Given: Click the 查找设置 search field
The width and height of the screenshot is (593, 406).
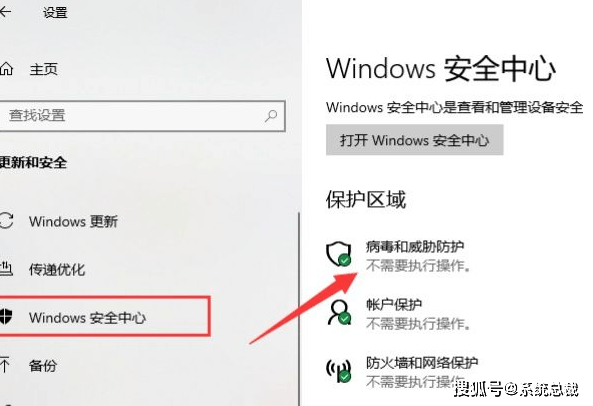Looking at the screenshot, I should (x=142, y=116).
